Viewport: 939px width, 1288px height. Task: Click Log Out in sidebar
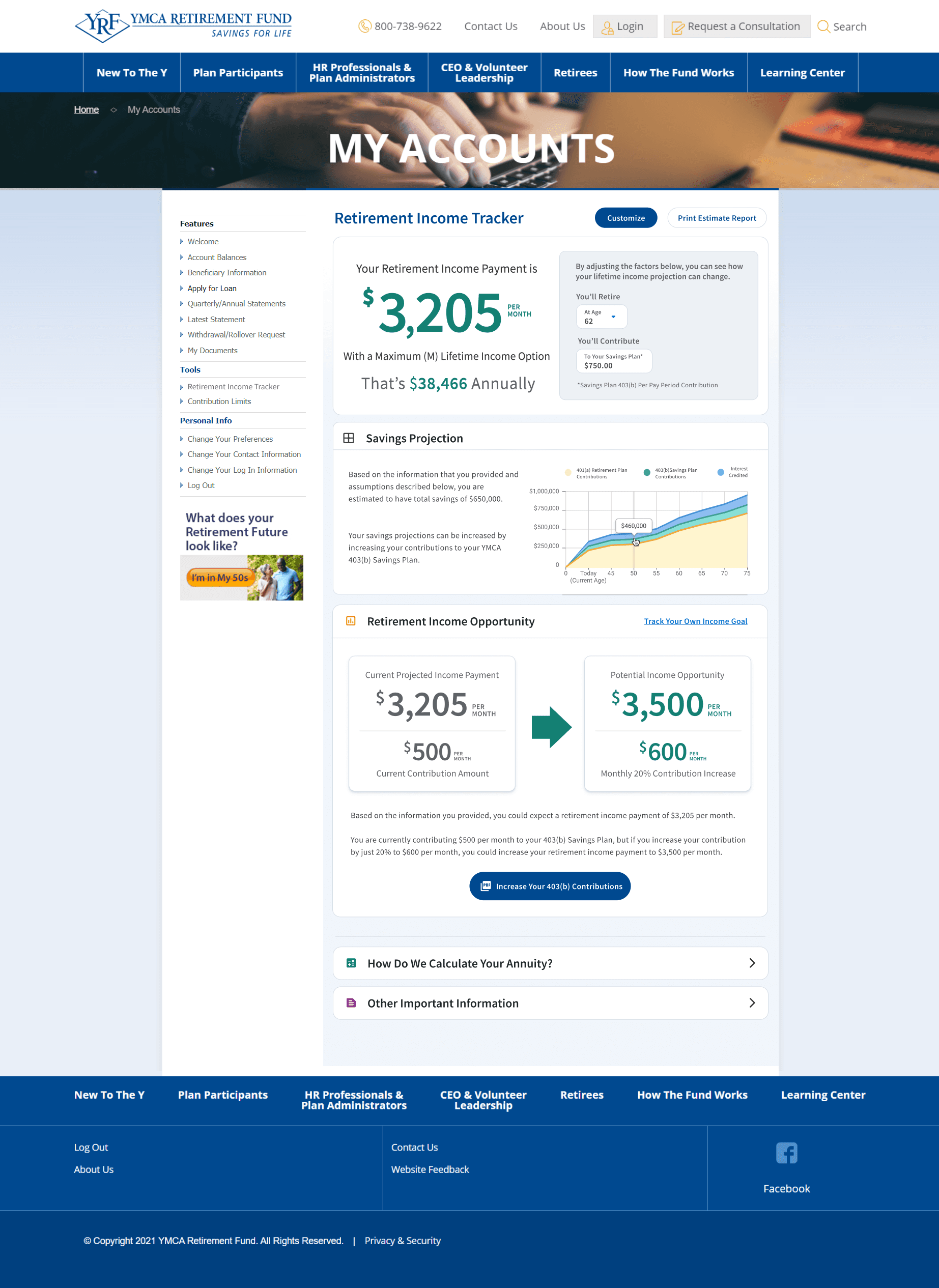pos(201,485)
